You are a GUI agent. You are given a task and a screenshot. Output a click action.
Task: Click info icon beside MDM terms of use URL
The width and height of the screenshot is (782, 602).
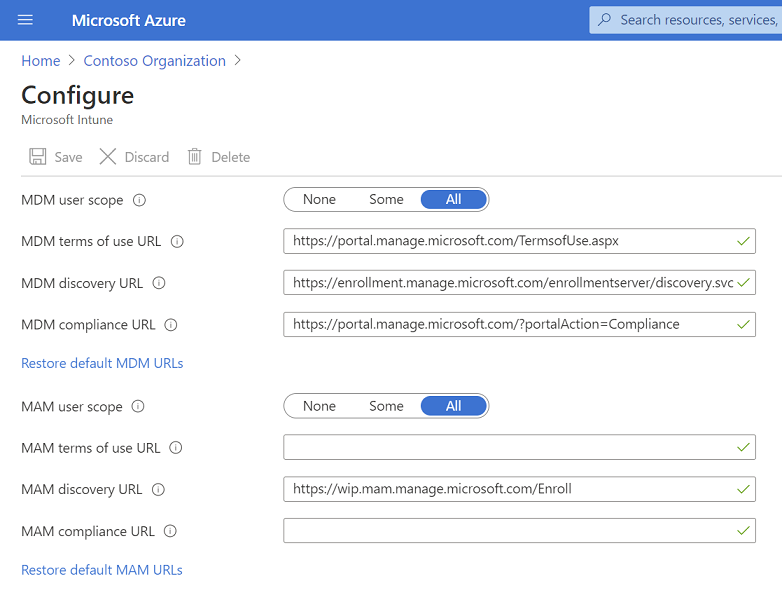pos(177,241)
